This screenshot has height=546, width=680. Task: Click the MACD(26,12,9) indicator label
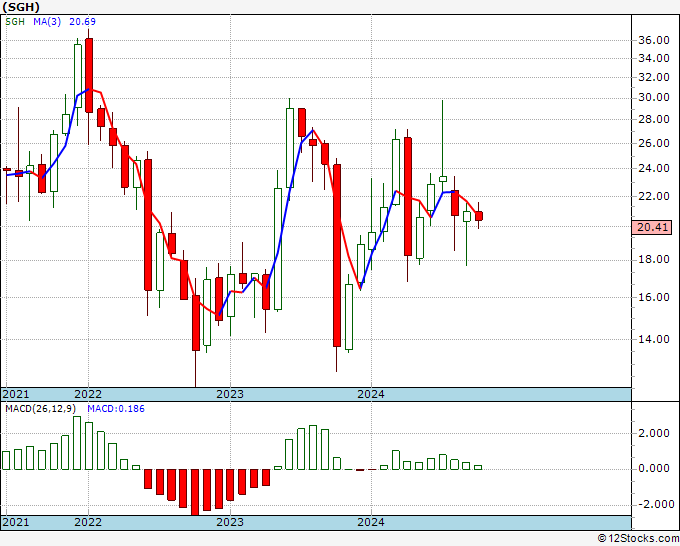tap(41, 409)
